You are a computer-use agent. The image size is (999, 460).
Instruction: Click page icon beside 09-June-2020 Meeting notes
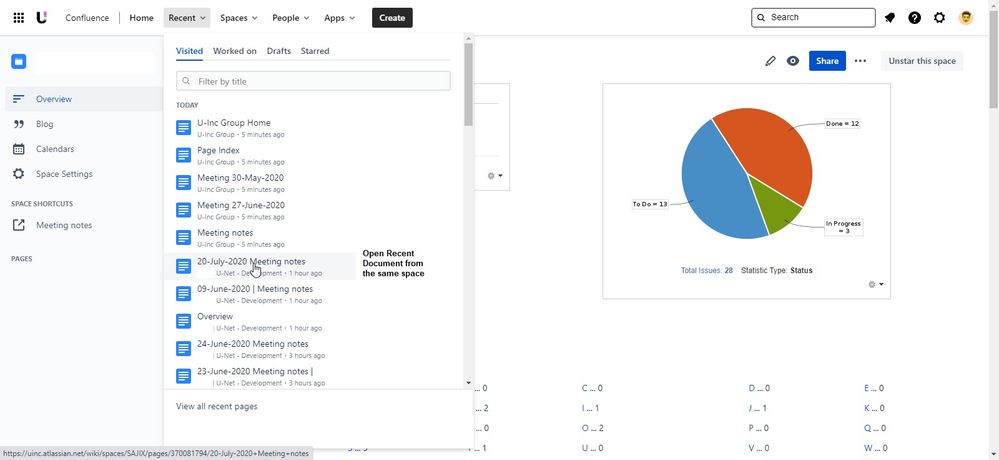(183, 294)
